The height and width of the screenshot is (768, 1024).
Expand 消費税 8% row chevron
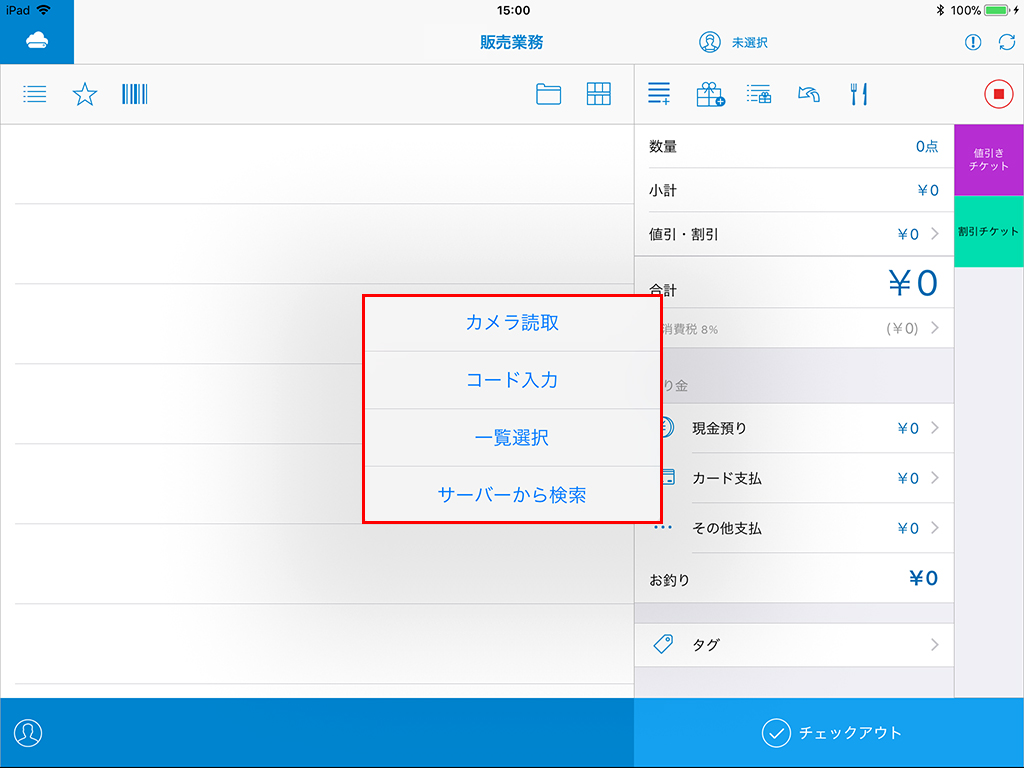(x=935, y=328)
